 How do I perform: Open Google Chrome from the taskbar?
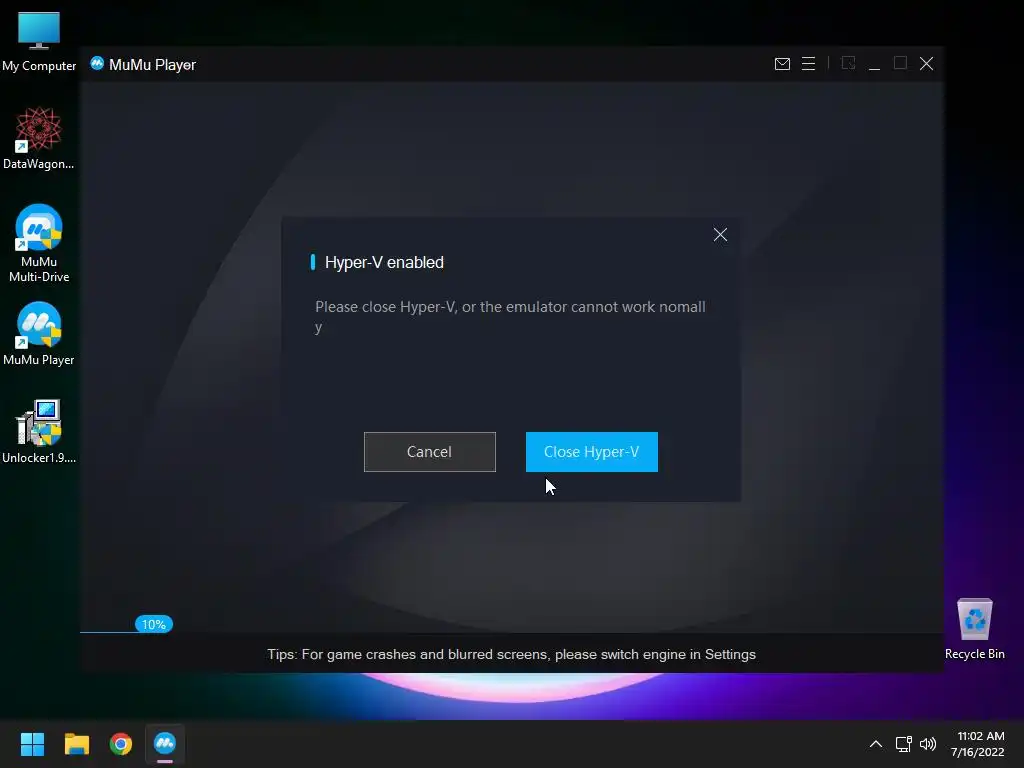[x=121, y=744]
